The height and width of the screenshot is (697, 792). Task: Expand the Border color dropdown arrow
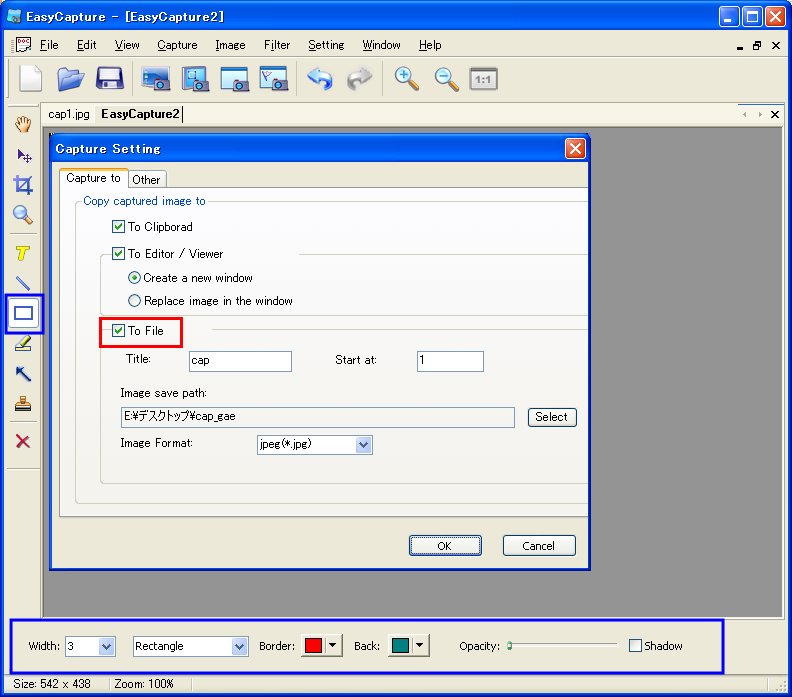pos(333,645)
